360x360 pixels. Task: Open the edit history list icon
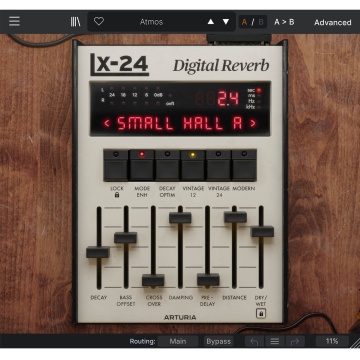pos(275,341)
